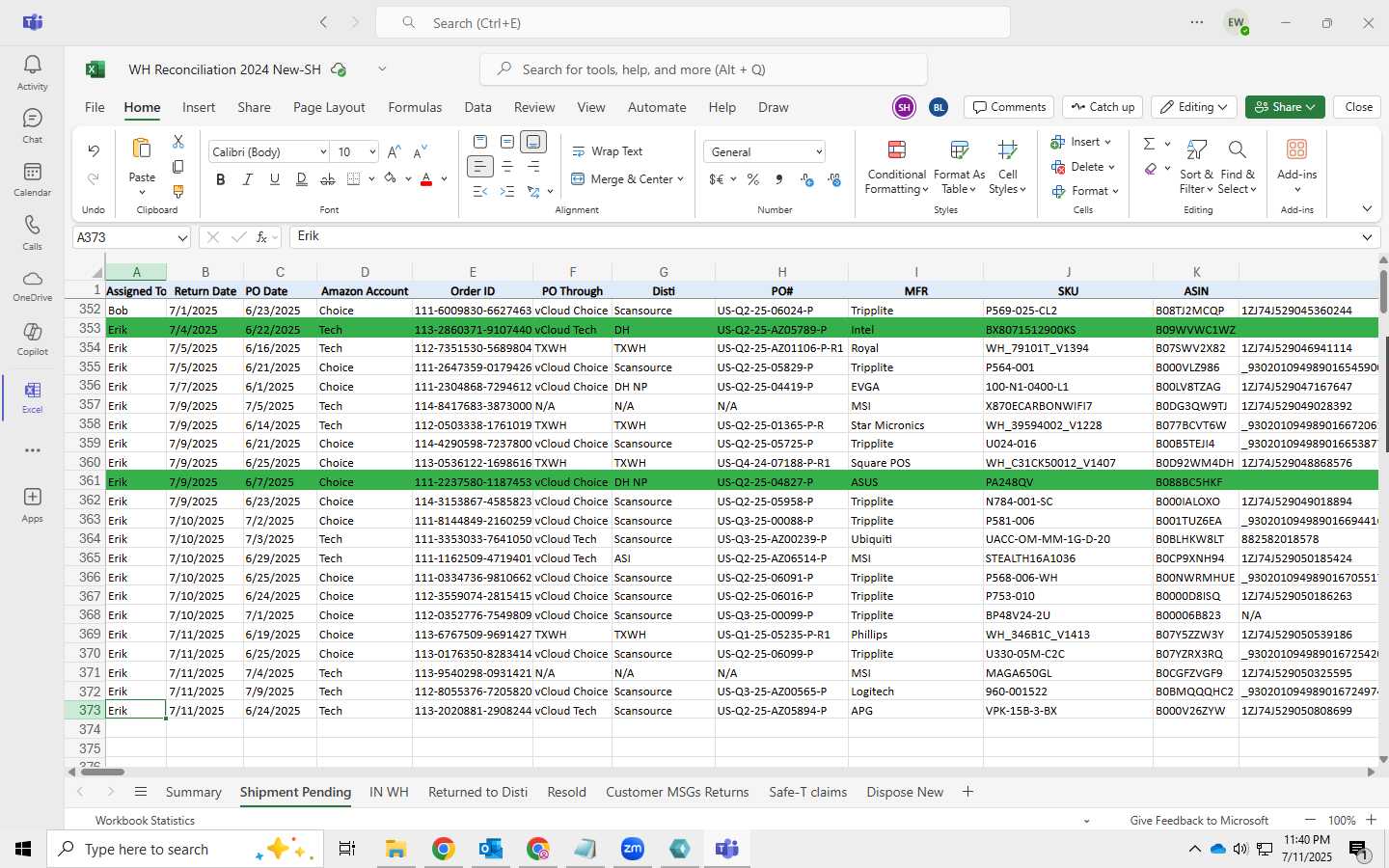Click the Increase Decimal icon
Viewport: 1389px width, 868px height.
pos(807,179)
